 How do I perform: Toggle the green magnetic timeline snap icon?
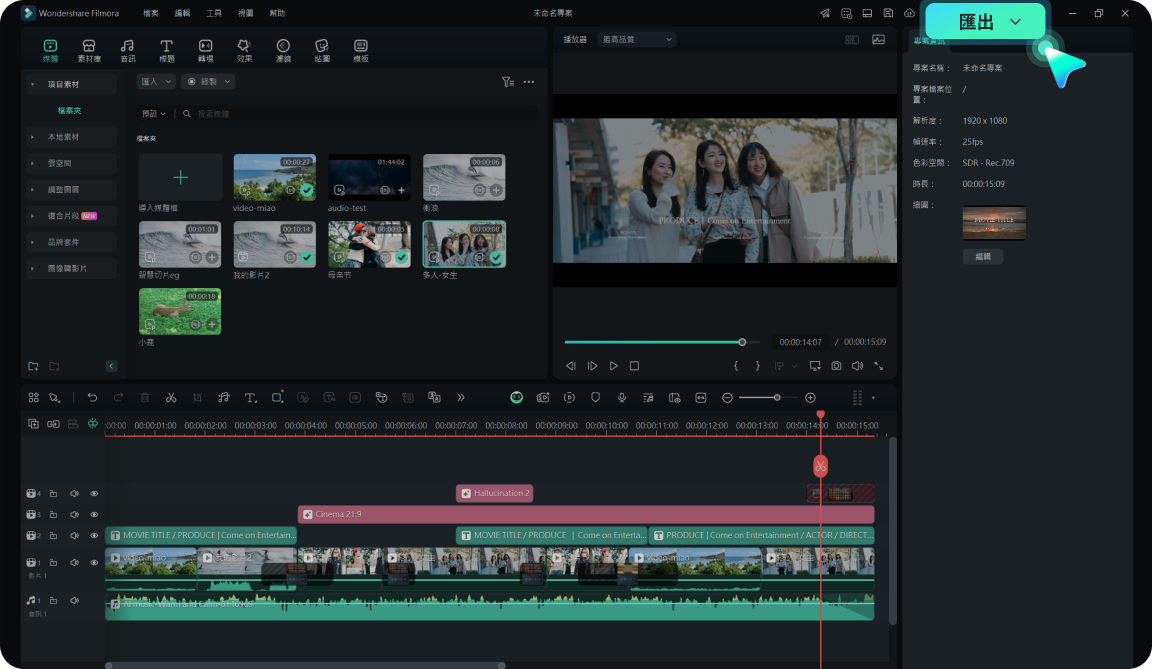click(93, 424)
